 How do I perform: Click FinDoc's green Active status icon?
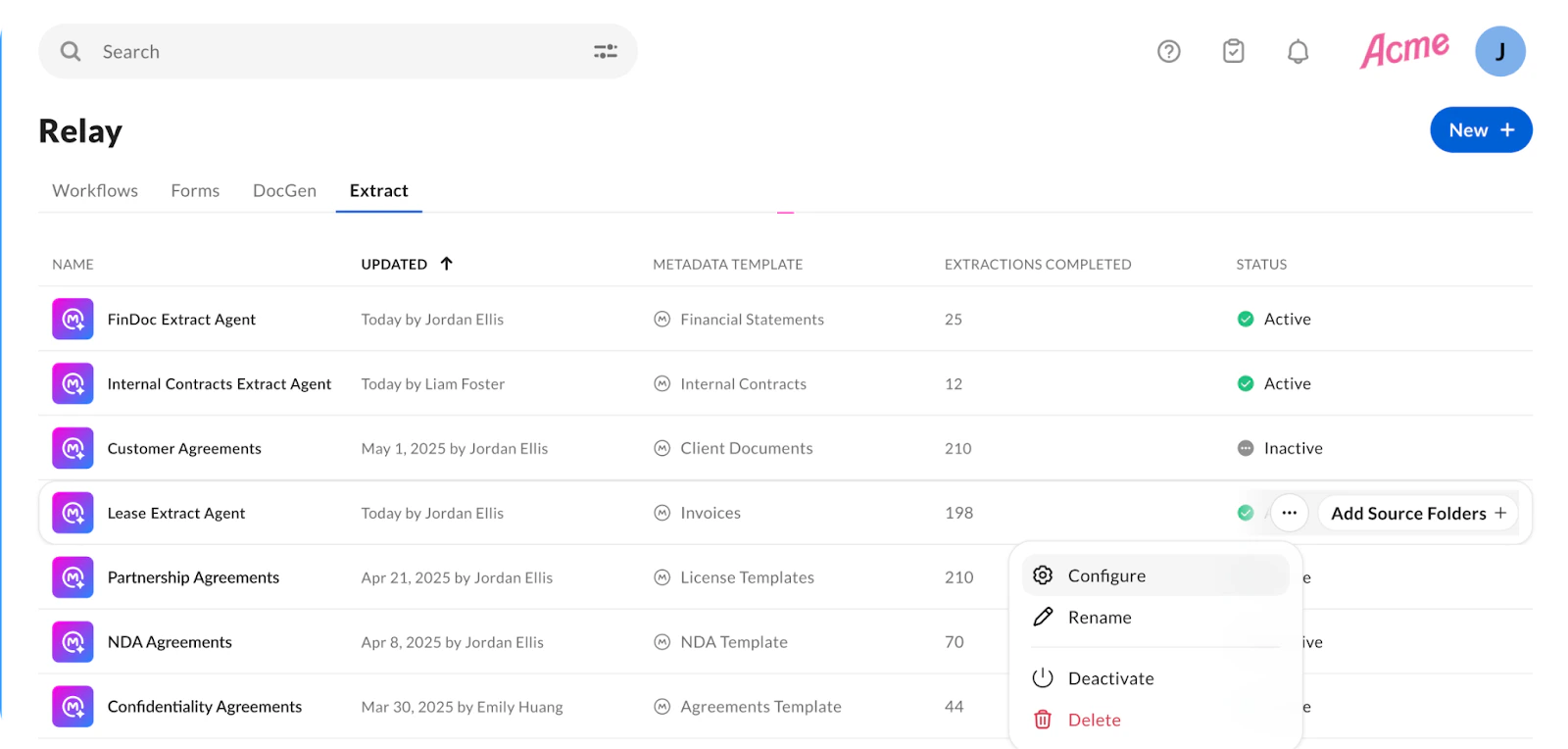tap(1246, 319)
